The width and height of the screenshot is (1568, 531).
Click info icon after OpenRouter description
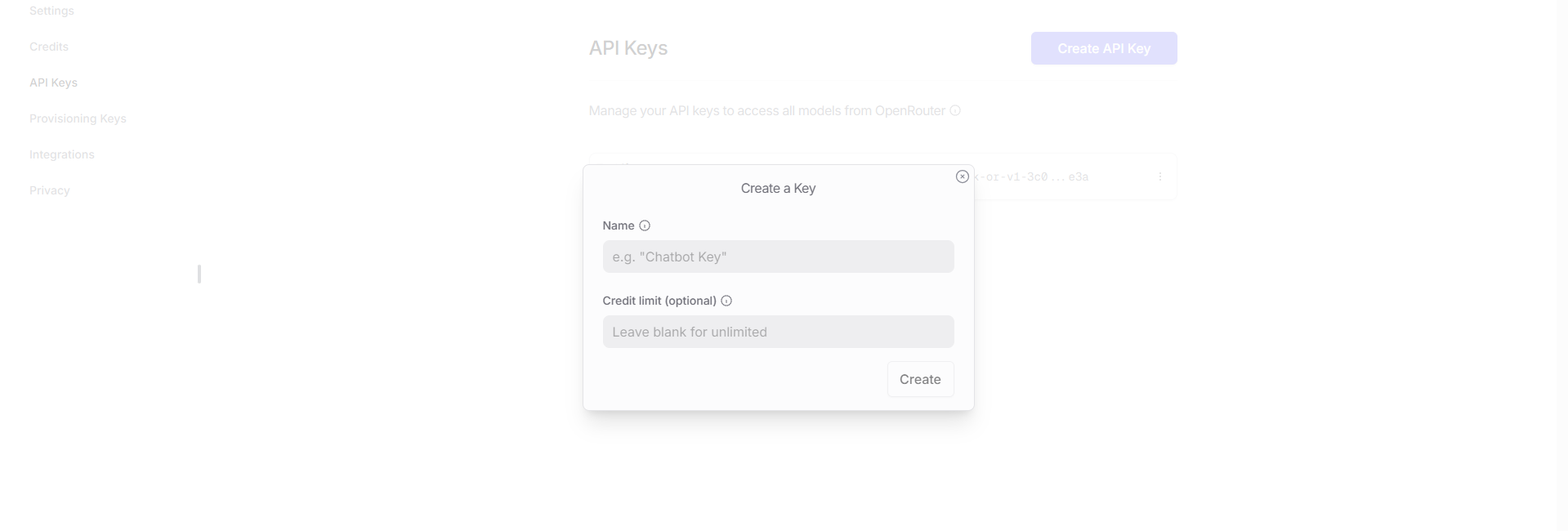tap(955, 110)
